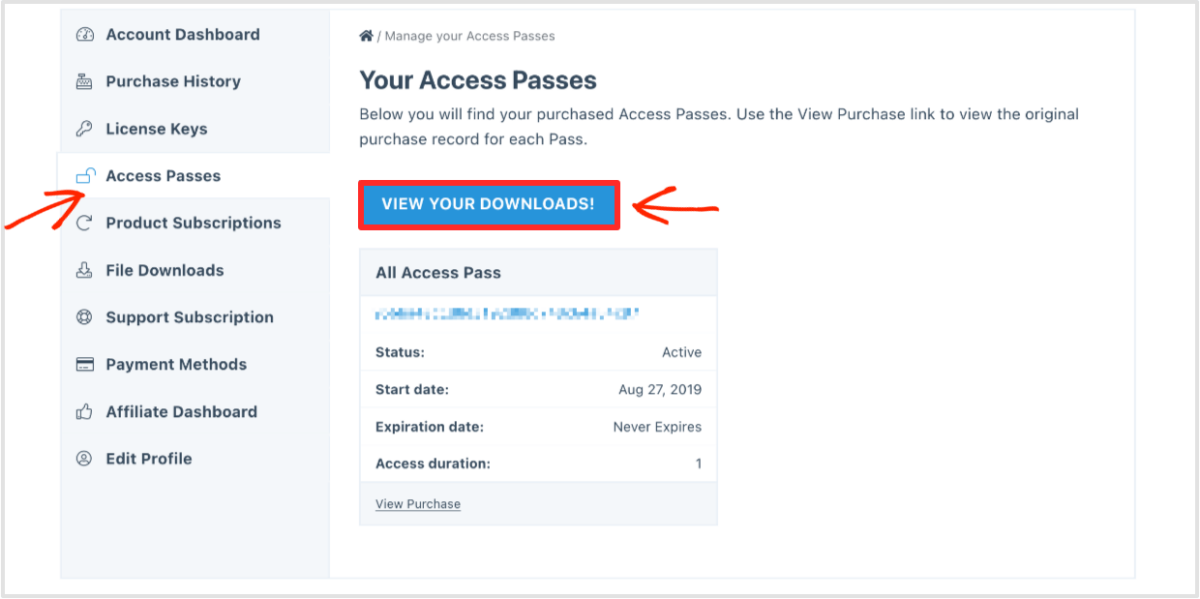Click the Payment Methods credit card icon
Screen dimensions: 1200x599
coord(85,365)
